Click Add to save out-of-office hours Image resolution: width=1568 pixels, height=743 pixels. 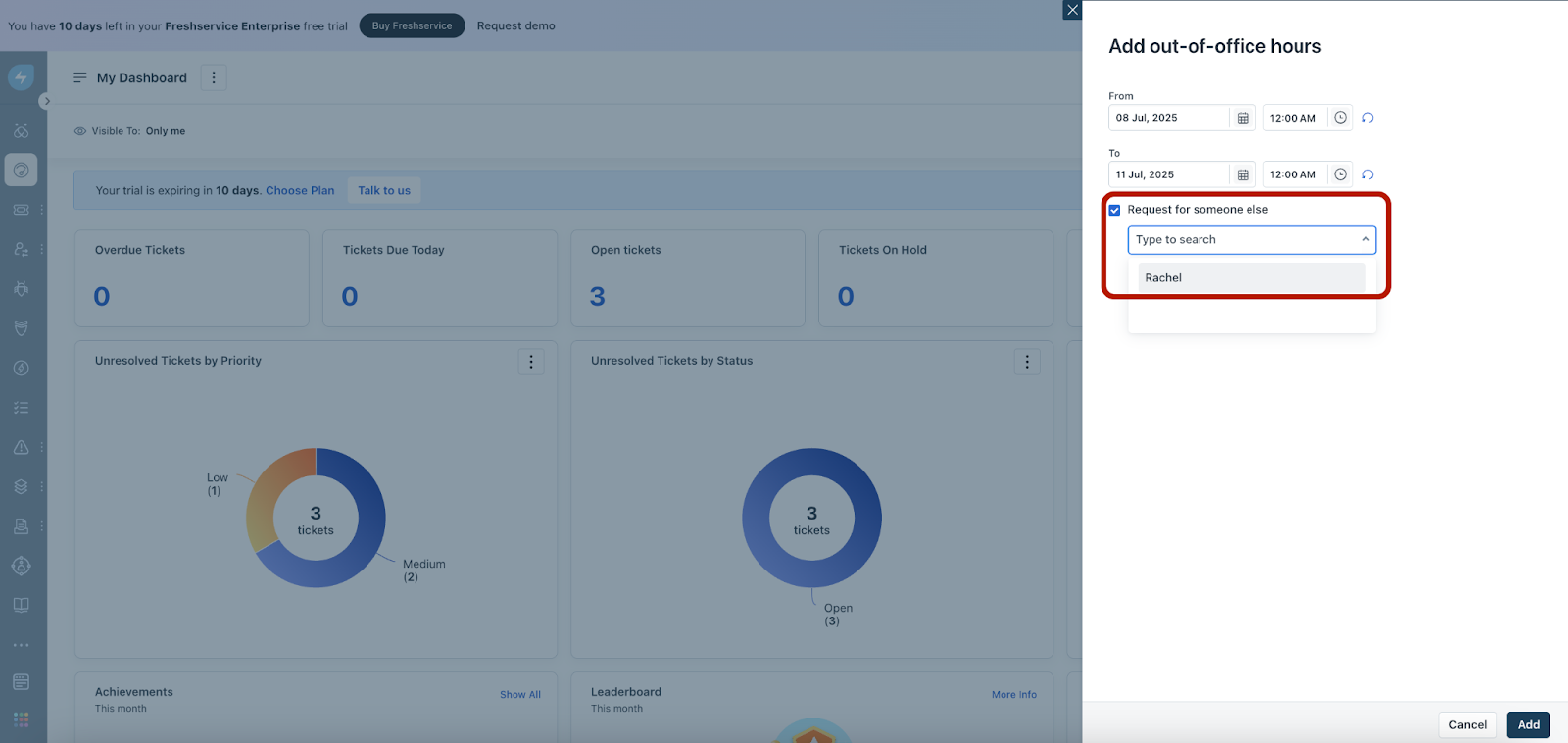[1528, 724]
